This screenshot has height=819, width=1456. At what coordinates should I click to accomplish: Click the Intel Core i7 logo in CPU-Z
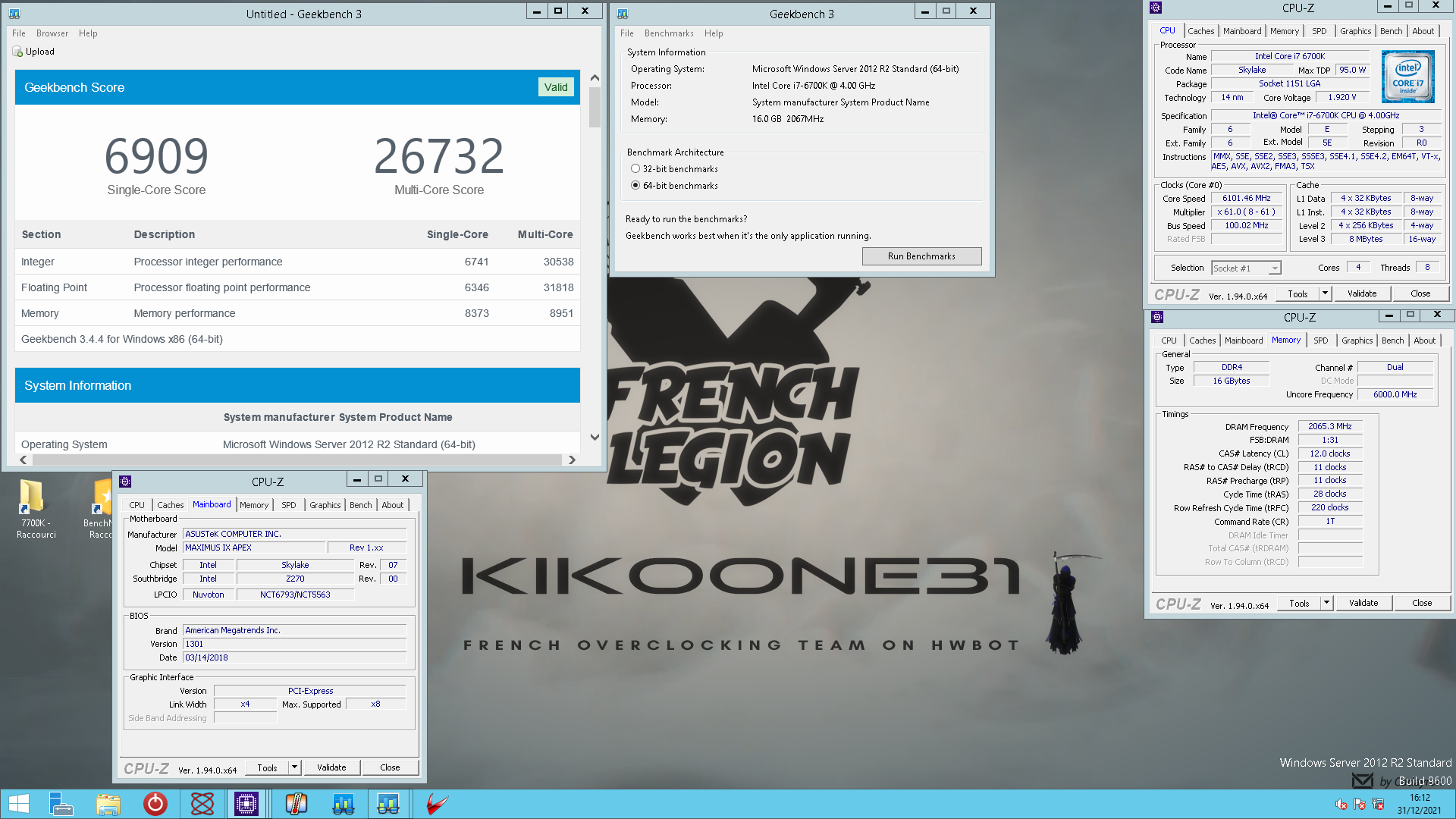pyautogui.click(x=1407, y=77)
